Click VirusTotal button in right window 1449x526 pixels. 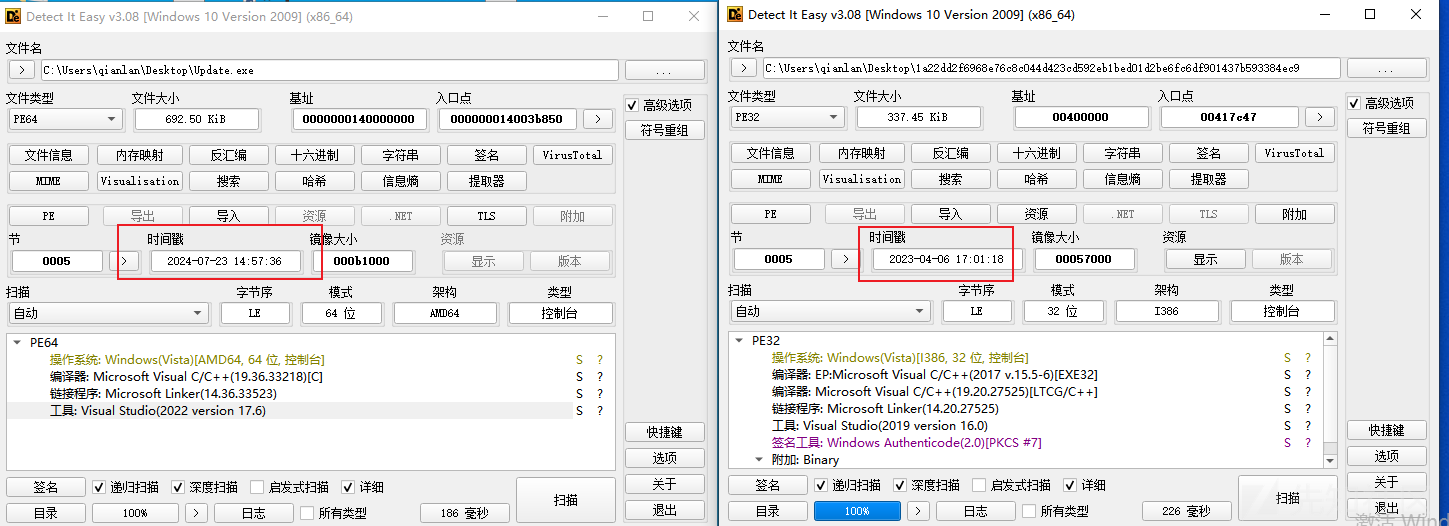[1295, 153]
